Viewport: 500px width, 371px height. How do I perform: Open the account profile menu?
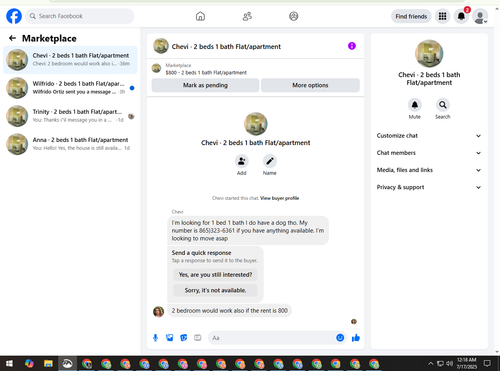tap(480, 17)
